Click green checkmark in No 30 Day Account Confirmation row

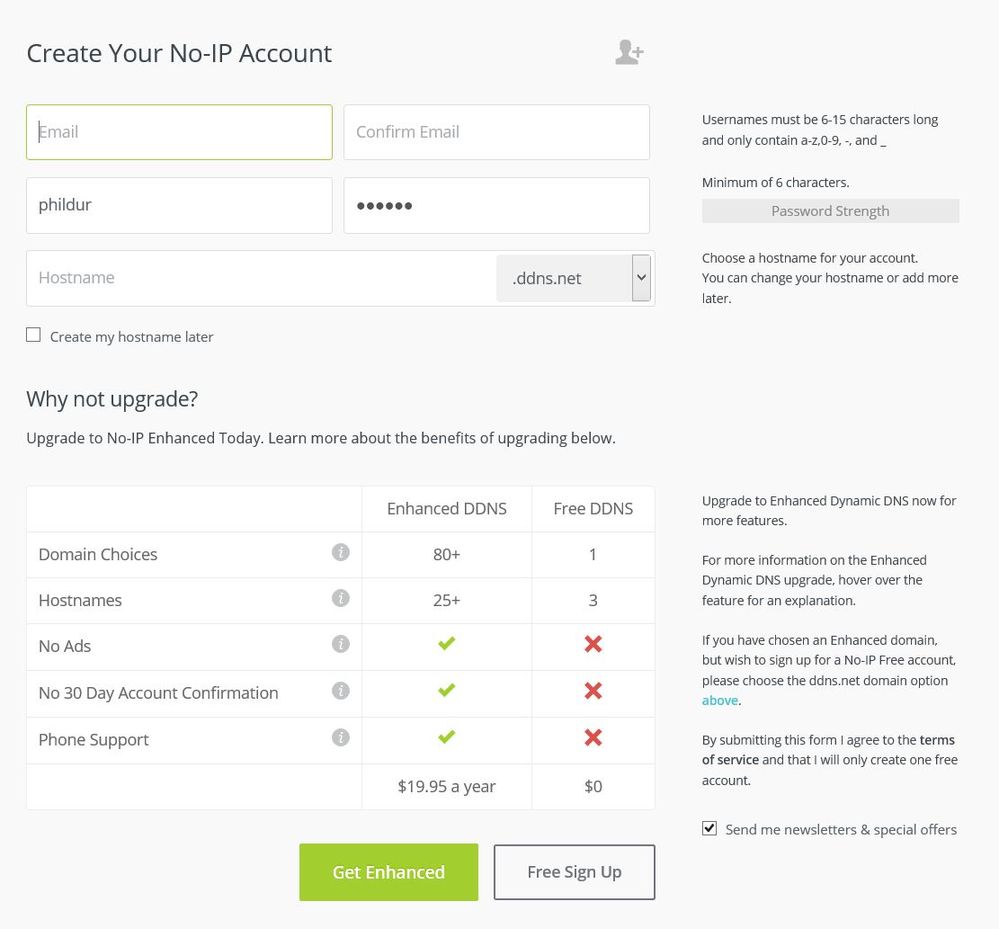click(447, 690)
